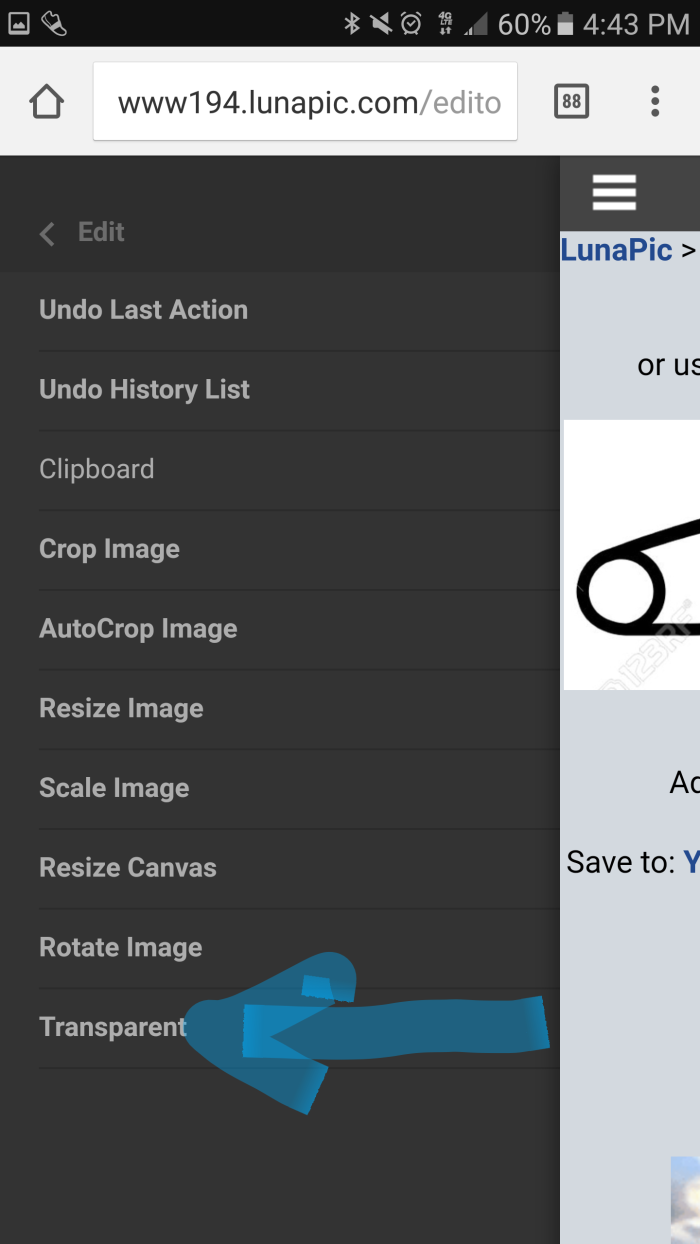The height and width of the screenshot is (1244, 700).
Task: Choose Resize Canvas from the menu
Action: pos(127,868)
